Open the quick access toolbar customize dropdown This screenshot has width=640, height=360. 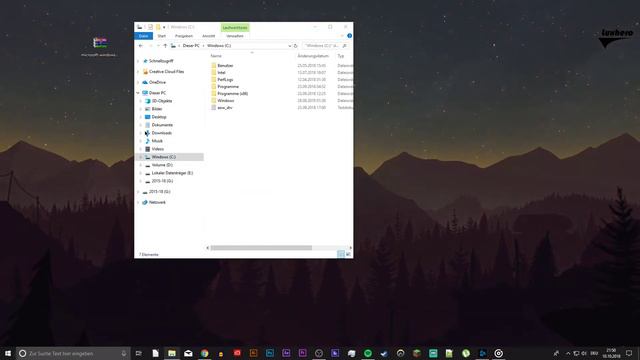coord(164,27)
